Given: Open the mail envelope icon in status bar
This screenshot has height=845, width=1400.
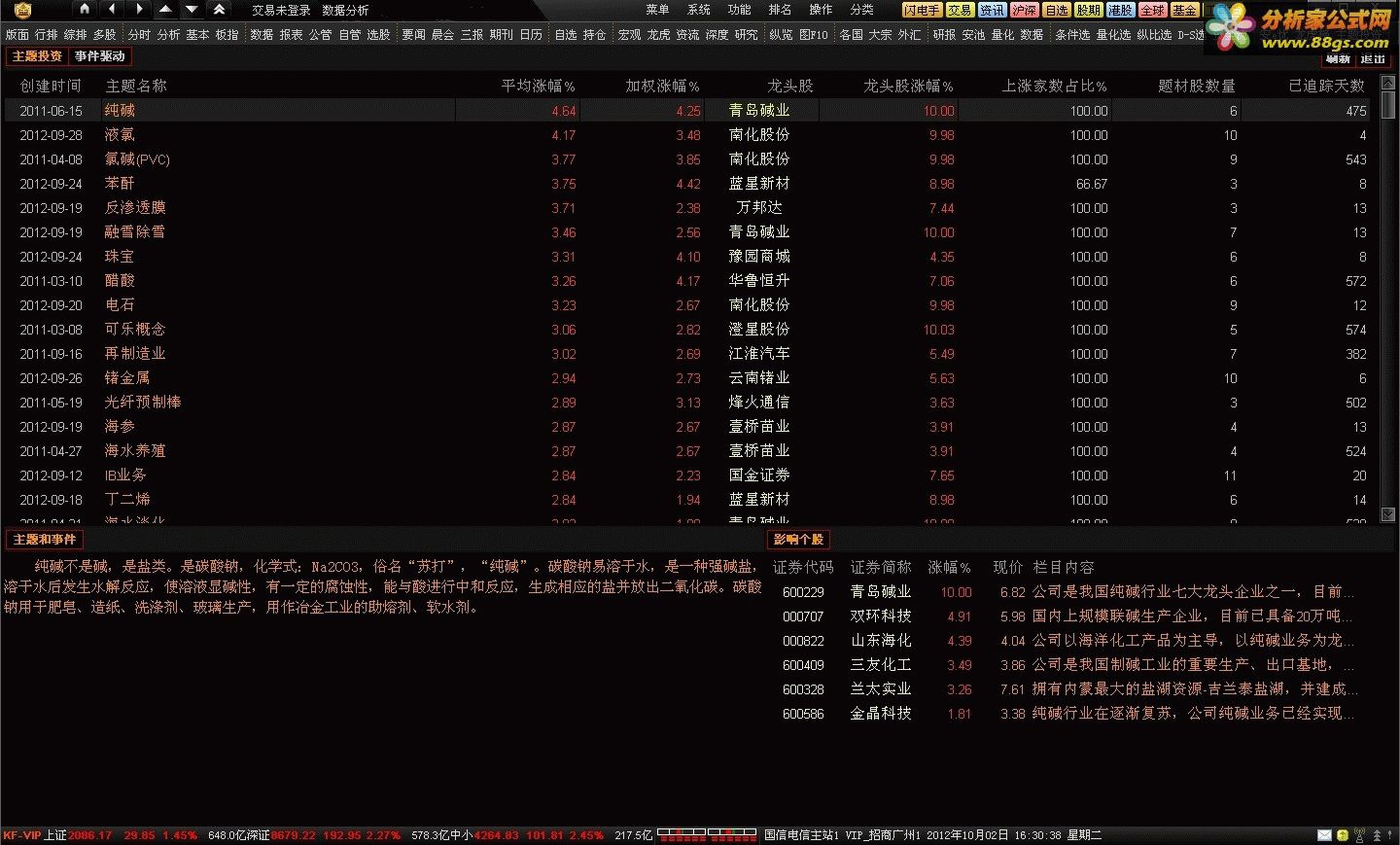Looking at the screenshot, I should (1324, 835).
